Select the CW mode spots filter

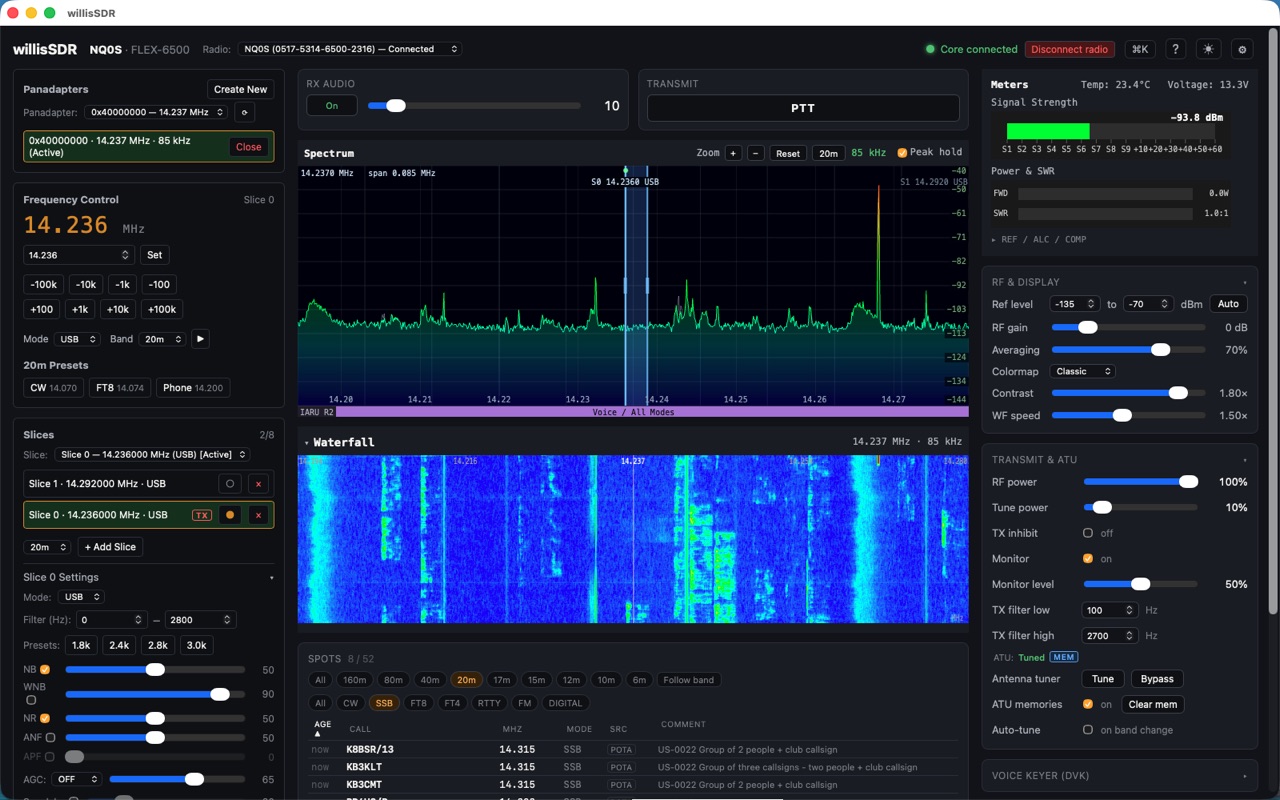[351, 703]
